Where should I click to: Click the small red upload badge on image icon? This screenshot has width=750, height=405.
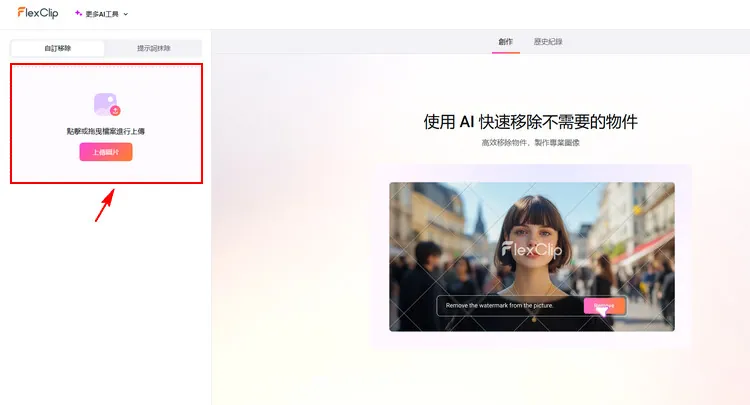[115, 110]
